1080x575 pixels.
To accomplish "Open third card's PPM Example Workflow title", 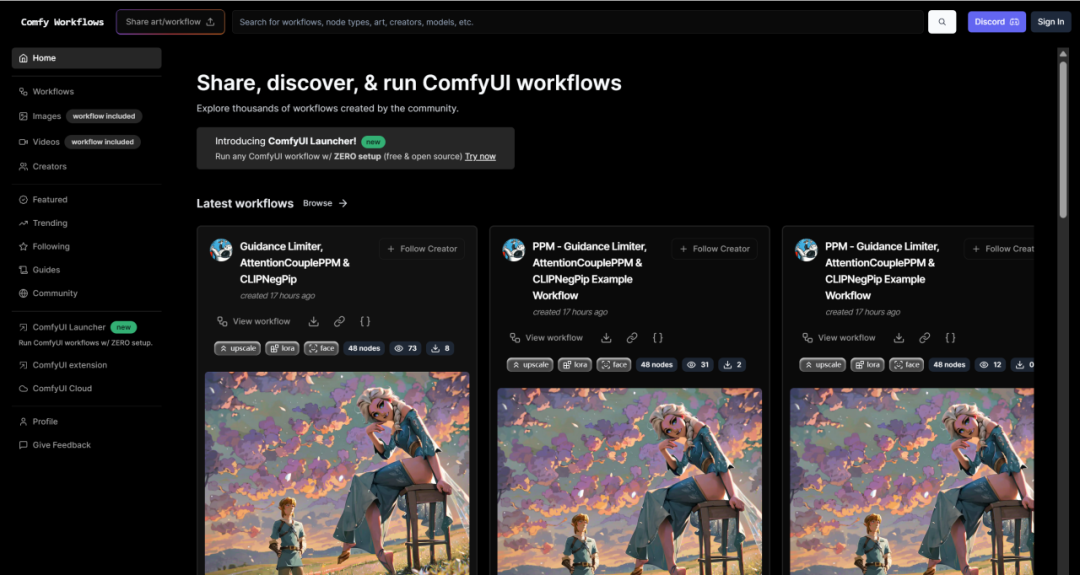I will click(882, 271).
